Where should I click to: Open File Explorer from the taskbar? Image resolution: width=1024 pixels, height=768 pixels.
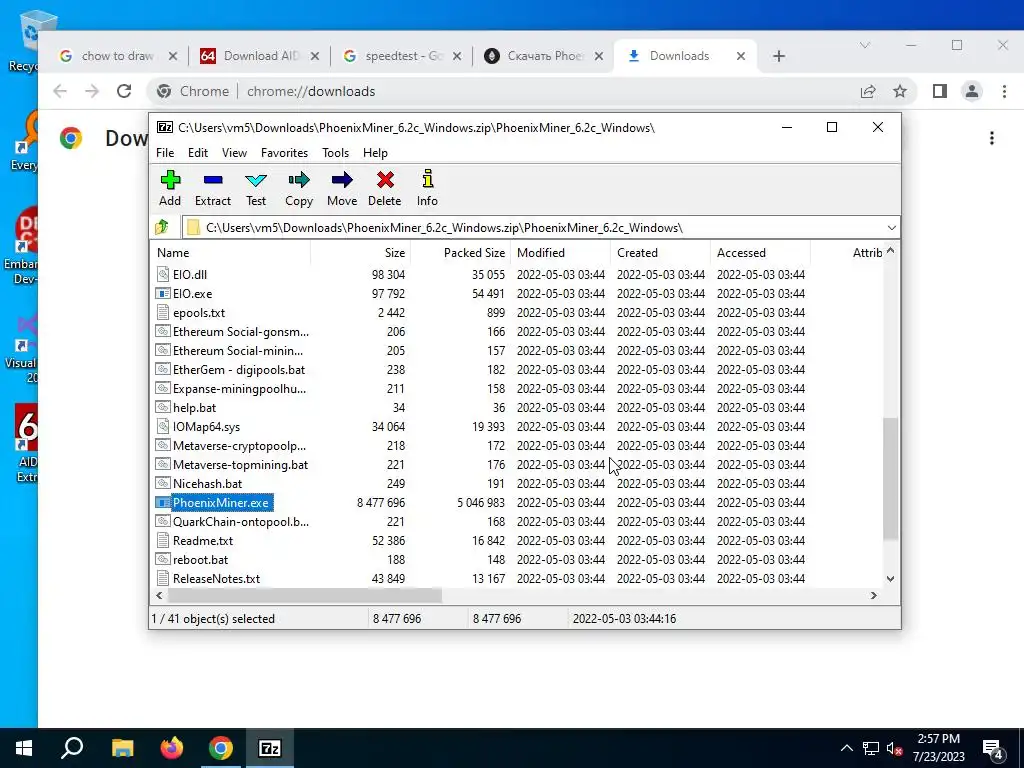pyautogui.click(x=122, y=748)
